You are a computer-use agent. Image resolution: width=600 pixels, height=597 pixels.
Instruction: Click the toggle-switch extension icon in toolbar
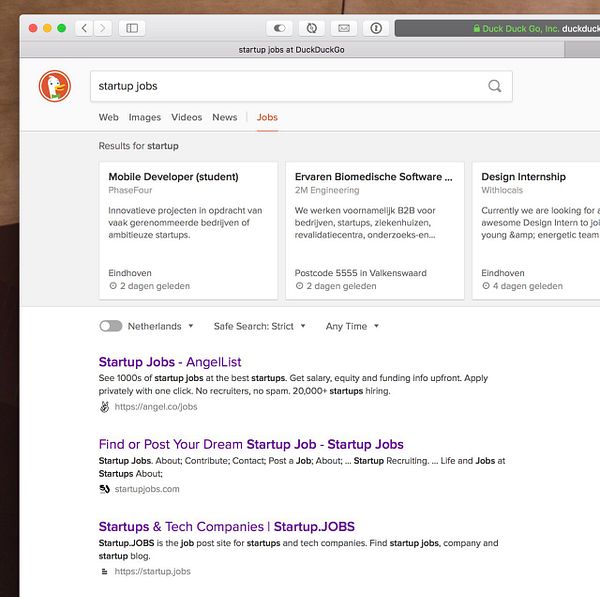pyautogui.click(x=279, y=28)
